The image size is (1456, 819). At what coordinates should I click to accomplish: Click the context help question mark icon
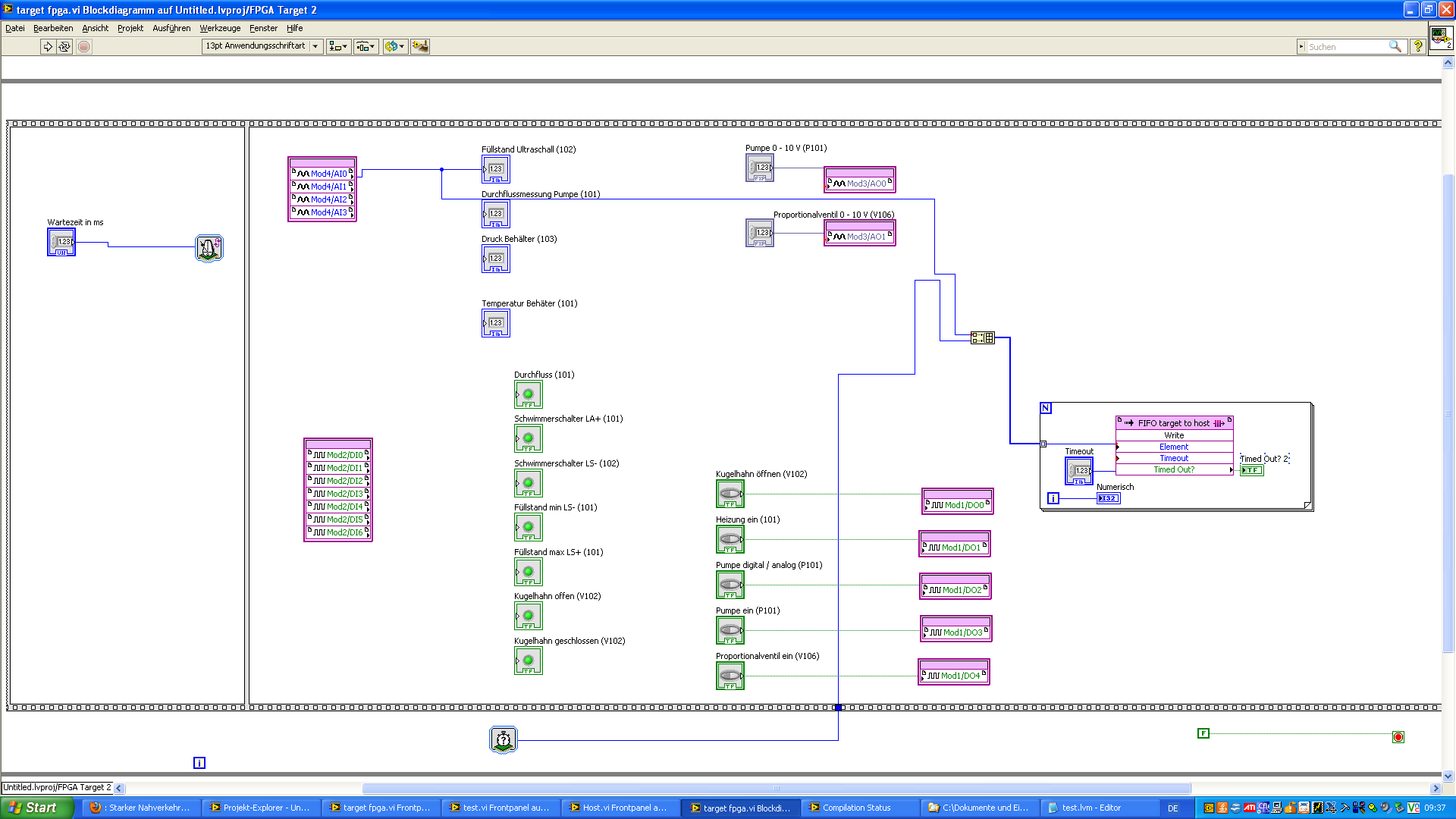(1417, 47)
